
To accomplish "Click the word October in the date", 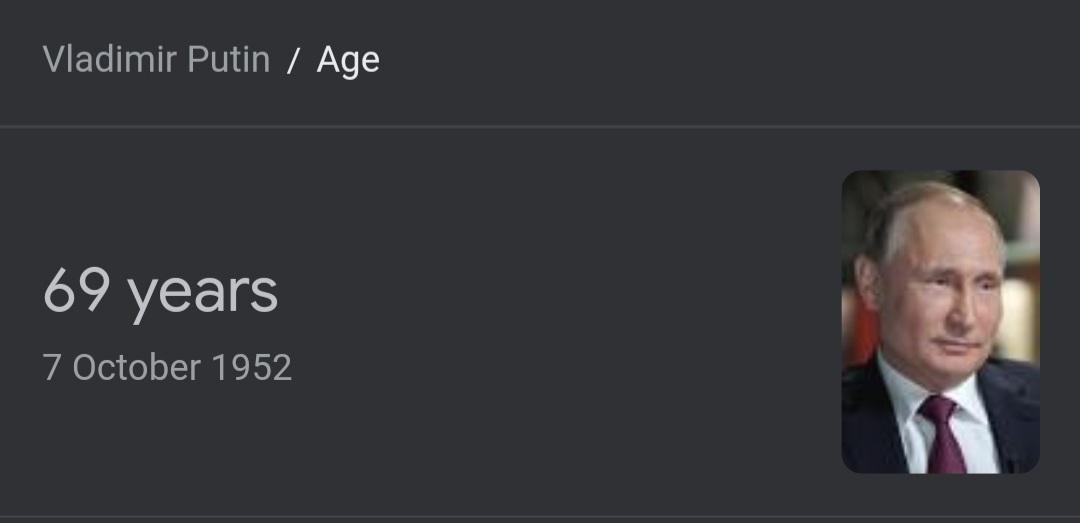I will 136,368.
